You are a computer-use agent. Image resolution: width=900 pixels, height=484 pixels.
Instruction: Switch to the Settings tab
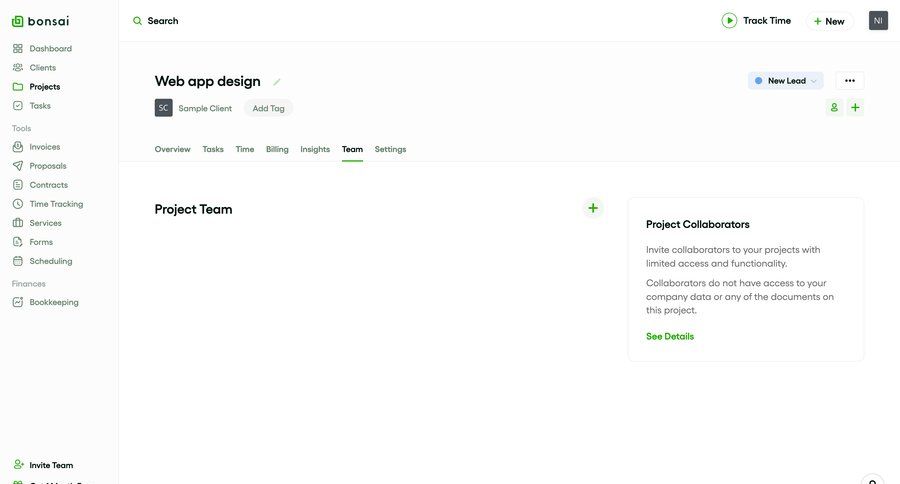tap(390, 149)
